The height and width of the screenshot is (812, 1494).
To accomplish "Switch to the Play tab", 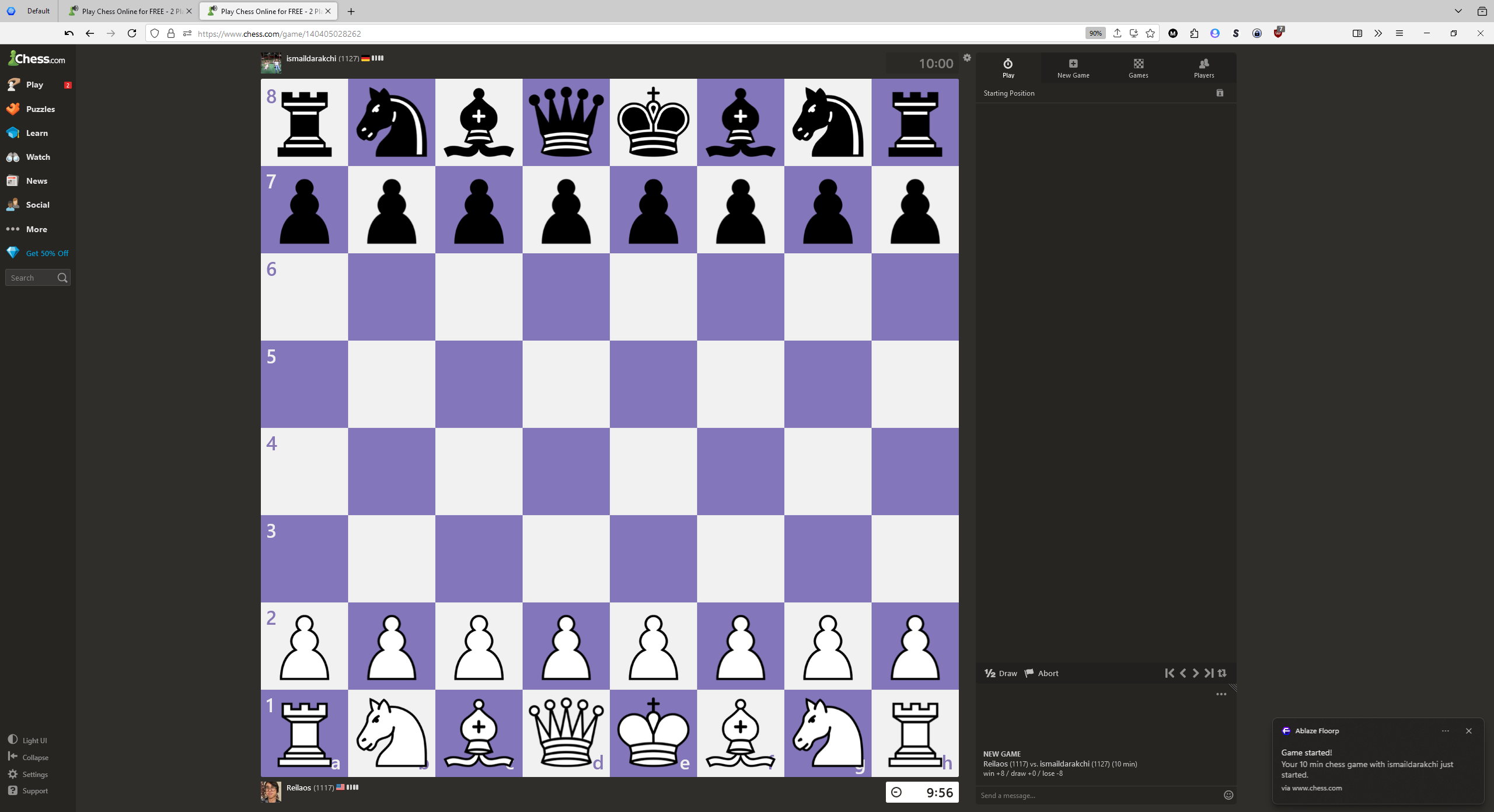I will click(x=1008, y=68).
